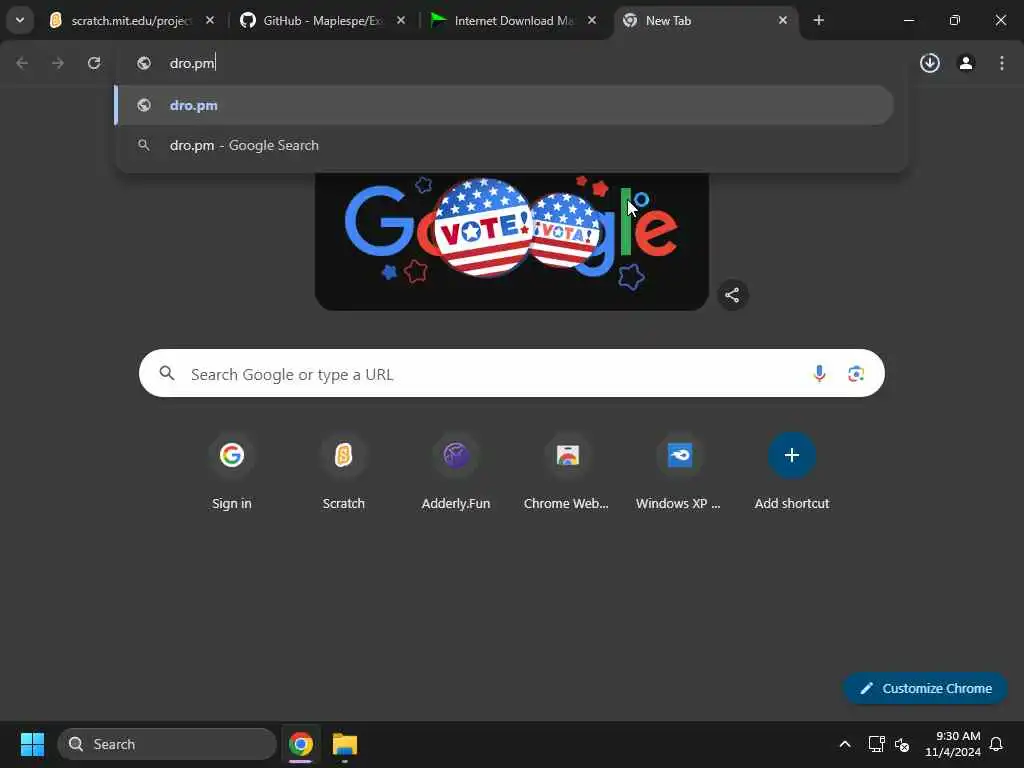
Task: Click the Search Google or type a URL box
Action: [x=511, y=374]
